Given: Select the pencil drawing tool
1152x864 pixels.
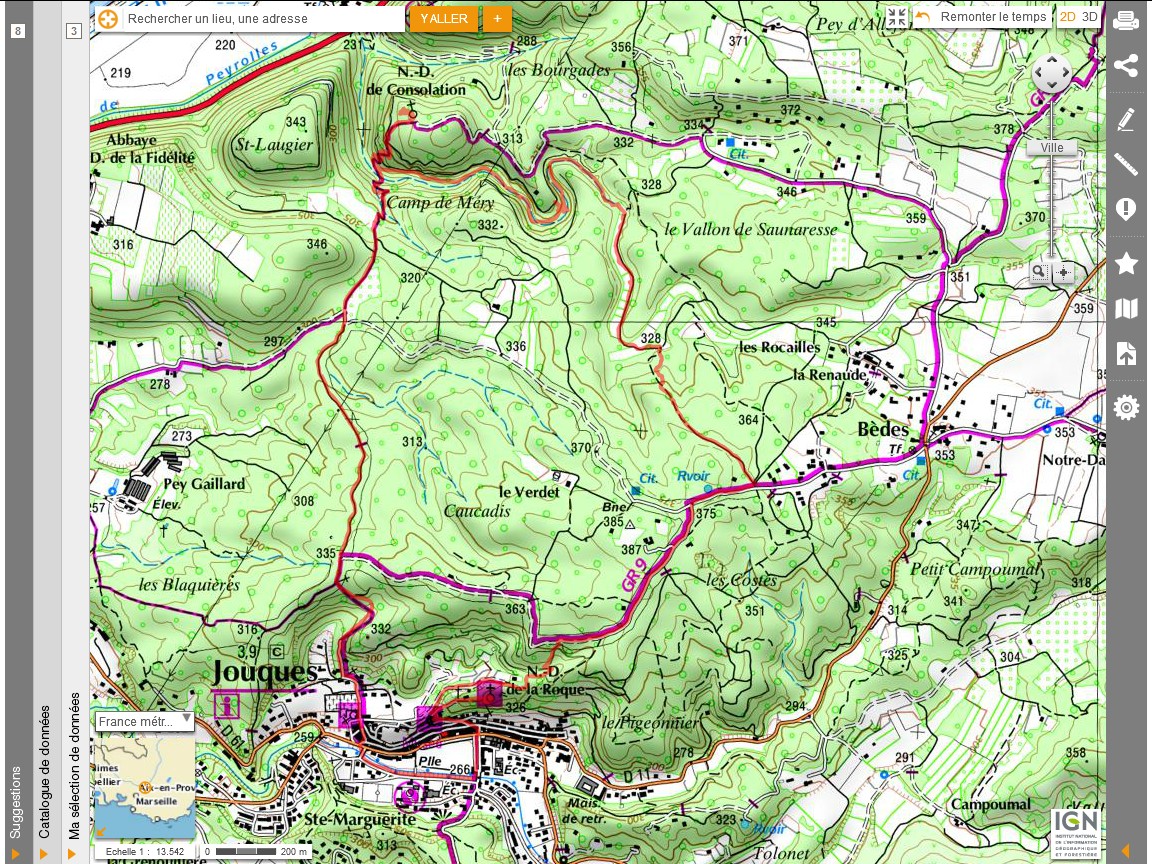Looking at the screenshot, I should pyautogui.click(x=1126, y=119).
